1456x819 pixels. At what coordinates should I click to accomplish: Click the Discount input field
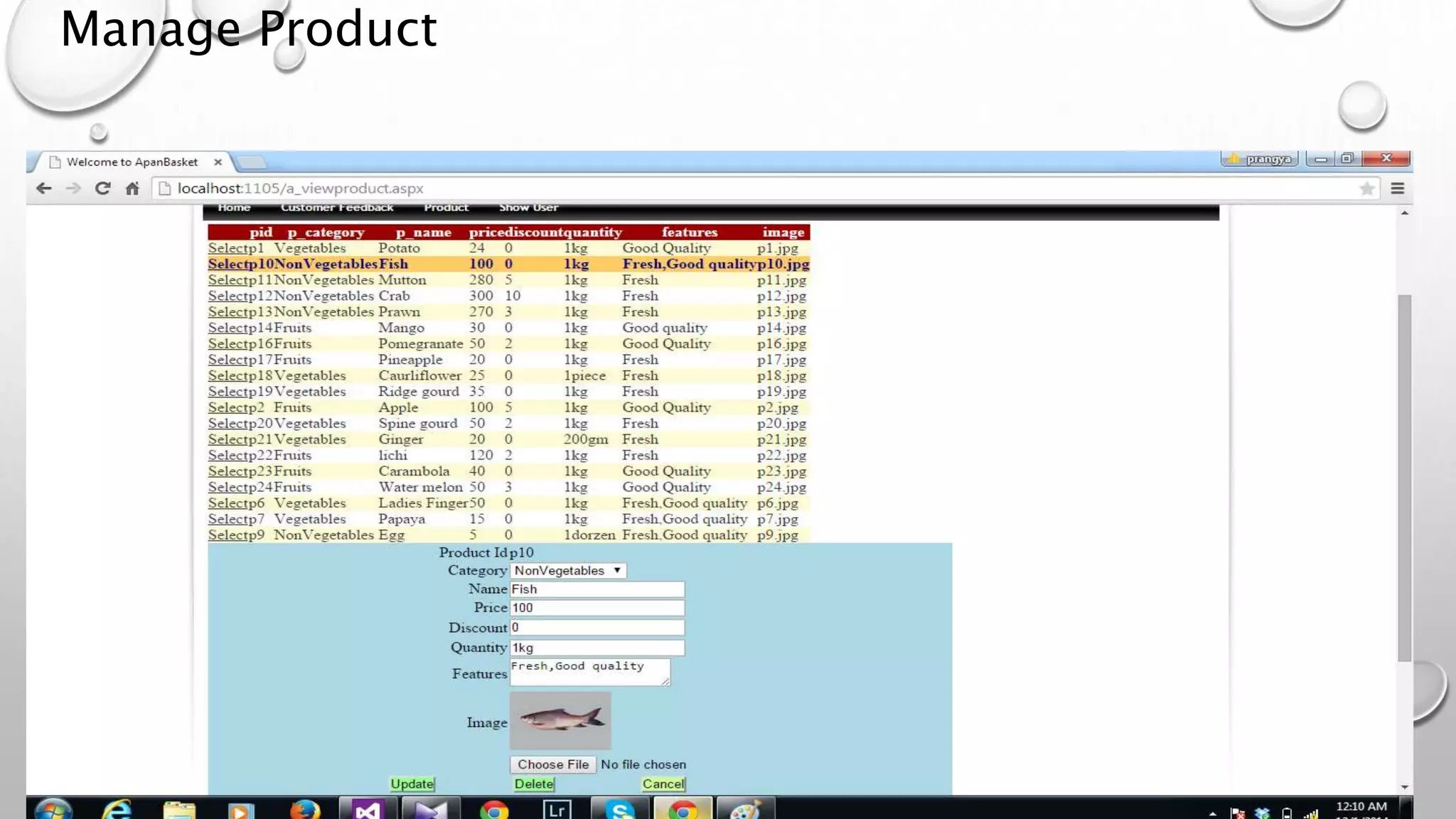[x=597, y=627]
